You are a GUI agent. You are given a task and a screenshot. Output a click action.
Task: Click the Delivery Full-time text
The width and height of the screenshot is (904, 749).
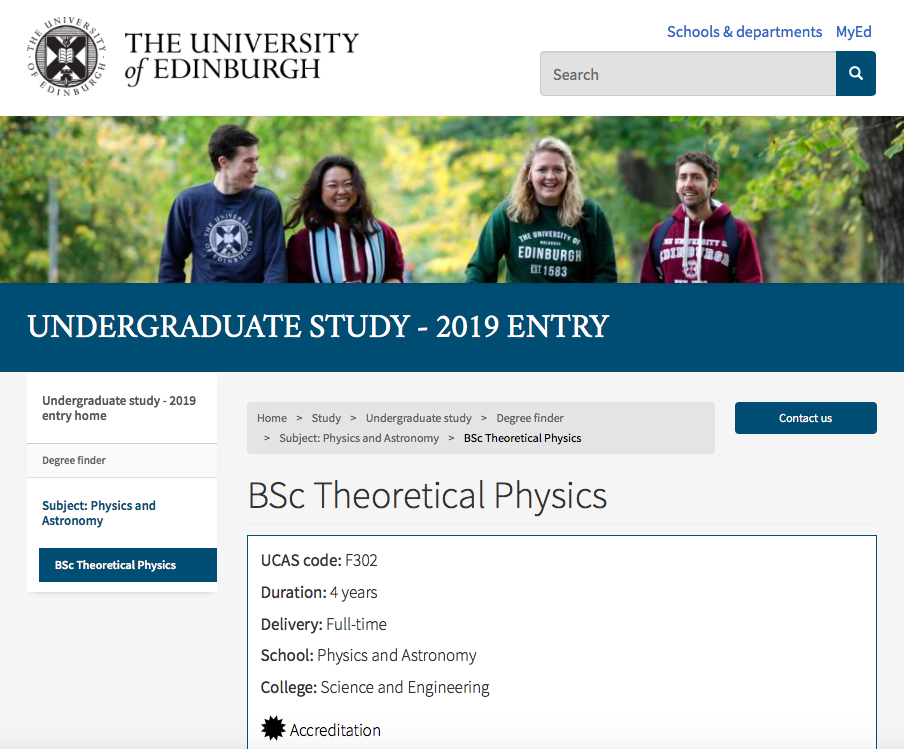click(323, 624)
